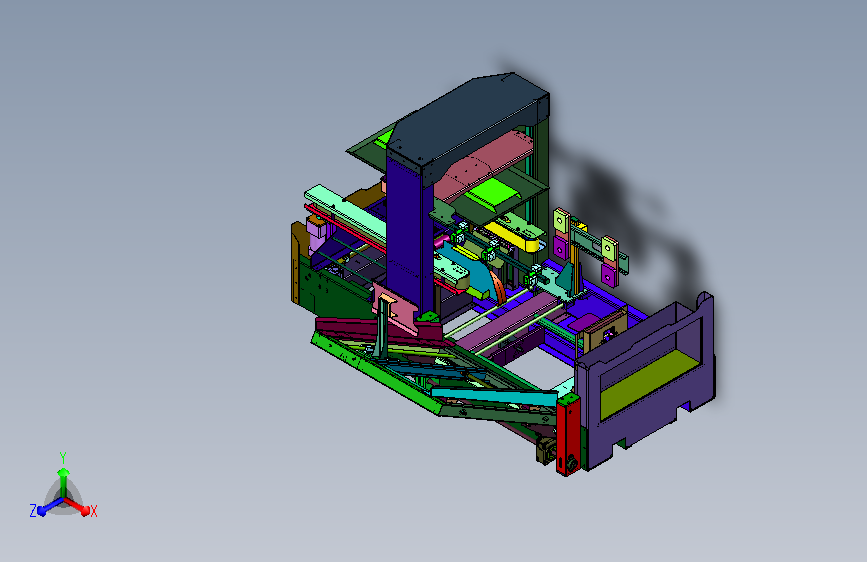867x562 pixels.
Task: Click the green Y axis of the triad
Action: coord(63,477)
